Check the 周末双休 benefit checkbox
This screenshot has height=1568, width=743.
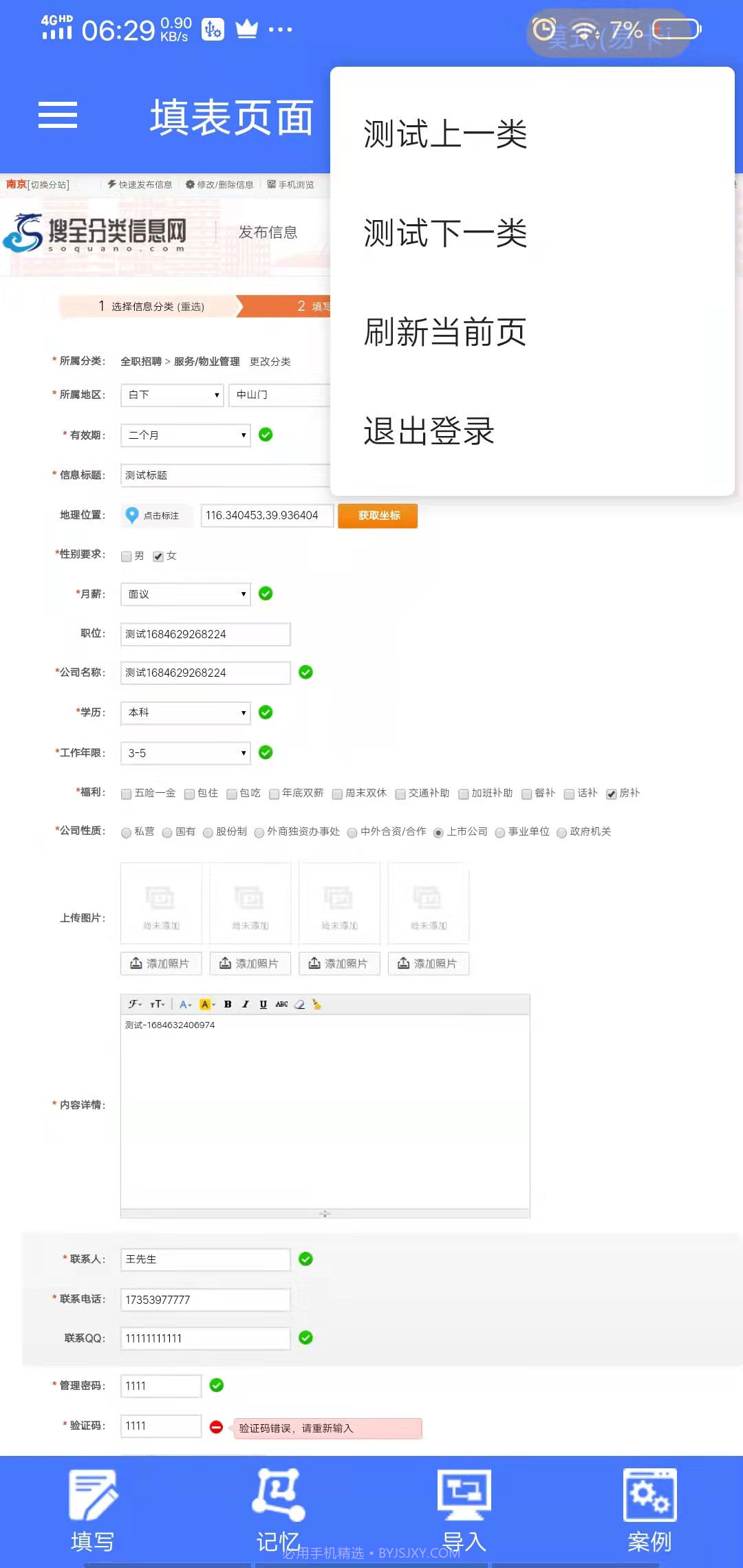point(337,794)
